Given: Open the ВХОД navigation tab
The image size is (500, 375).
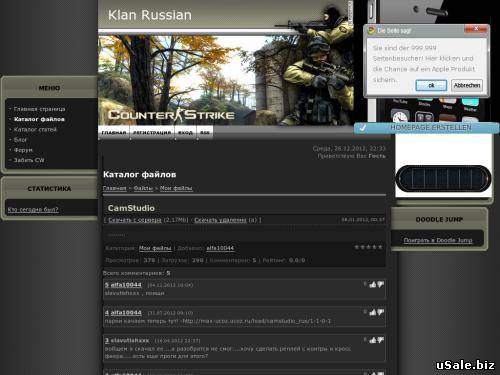Looking at the screenshot, I should click(x=185, y=132).
